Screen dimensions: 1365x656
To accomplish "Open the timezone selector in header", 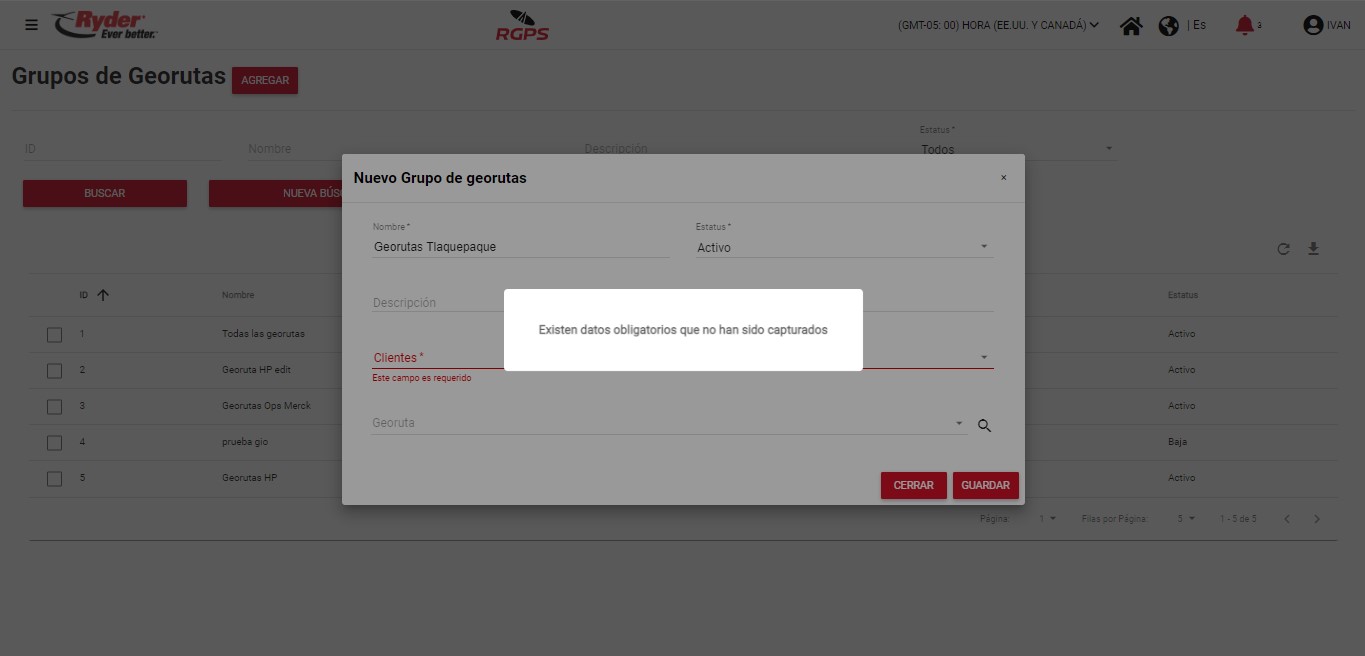I will pyautogui.click(x=997, y=26).
